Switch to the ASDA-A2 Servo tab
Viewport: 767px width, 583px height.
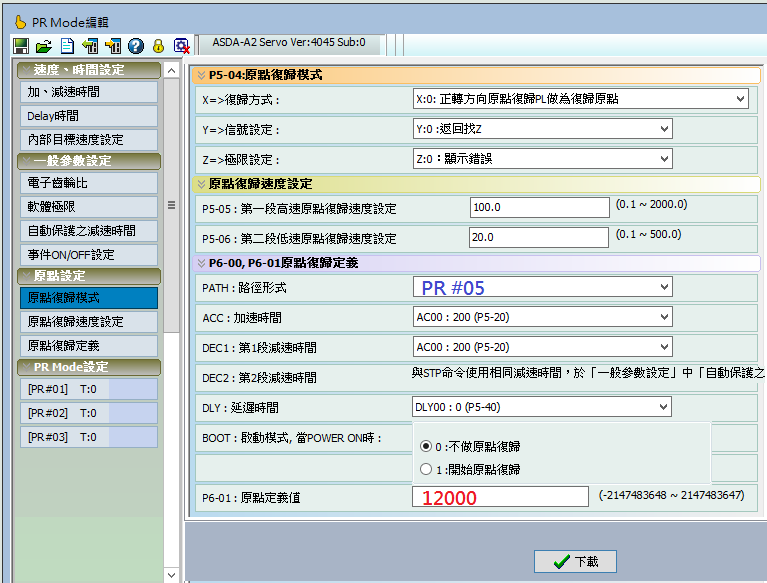pos(287,43)
